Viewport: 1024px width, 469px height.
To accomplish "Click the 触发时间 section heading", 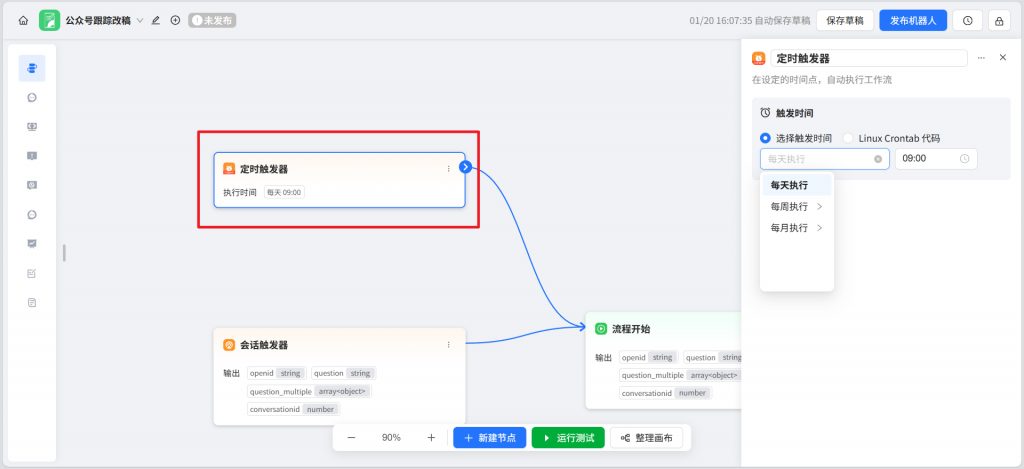I will [x=795, y=112].
